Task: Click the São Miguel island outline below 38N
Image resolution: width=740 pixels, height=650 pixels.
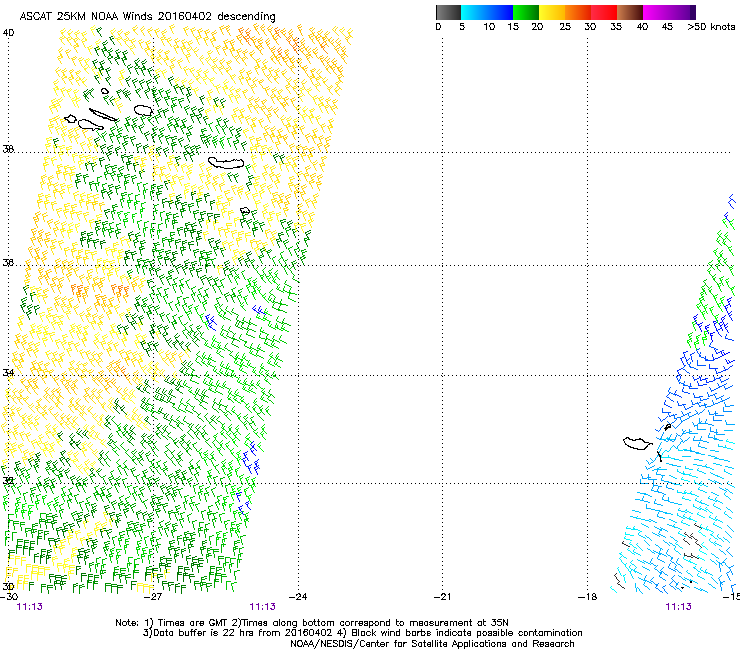Action: point(226,163)
